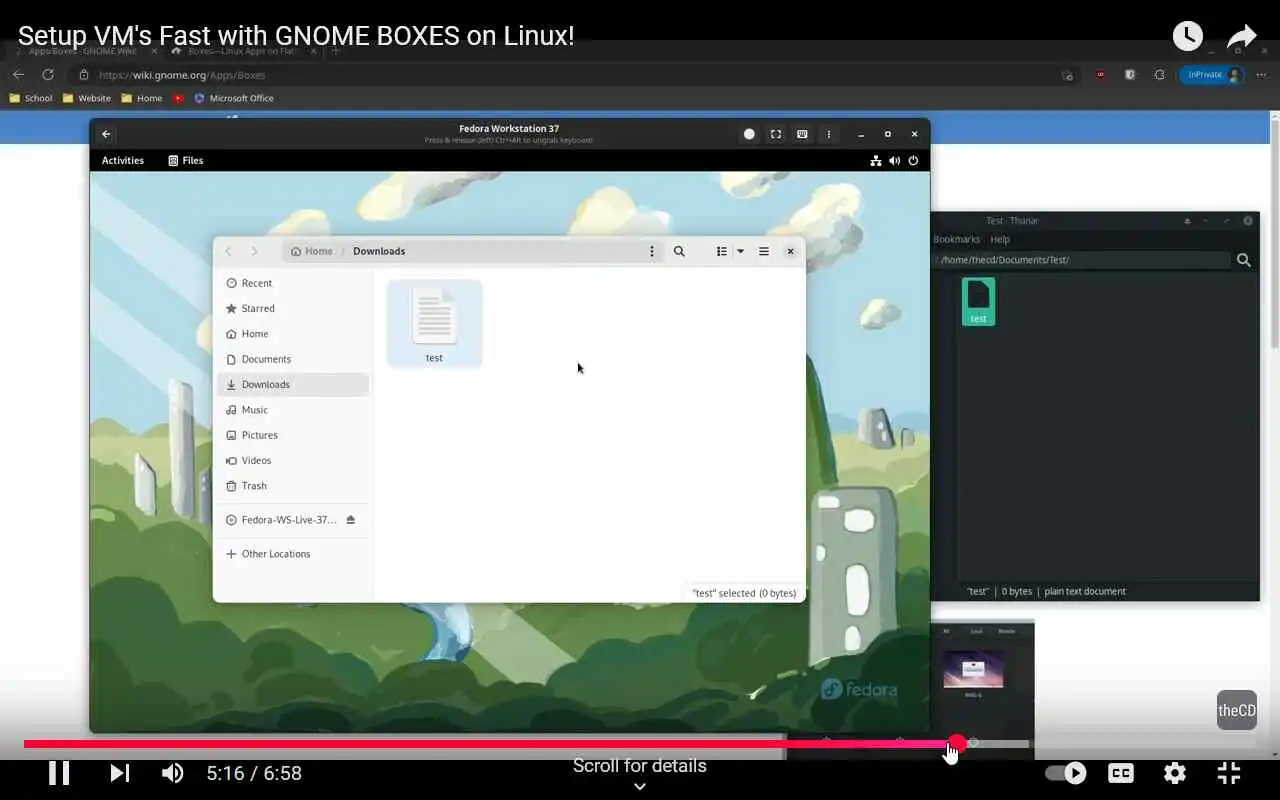Screen dimensions: 1280x800
Task: Open Videos in the sidebar
Action: tap(293, 460)
